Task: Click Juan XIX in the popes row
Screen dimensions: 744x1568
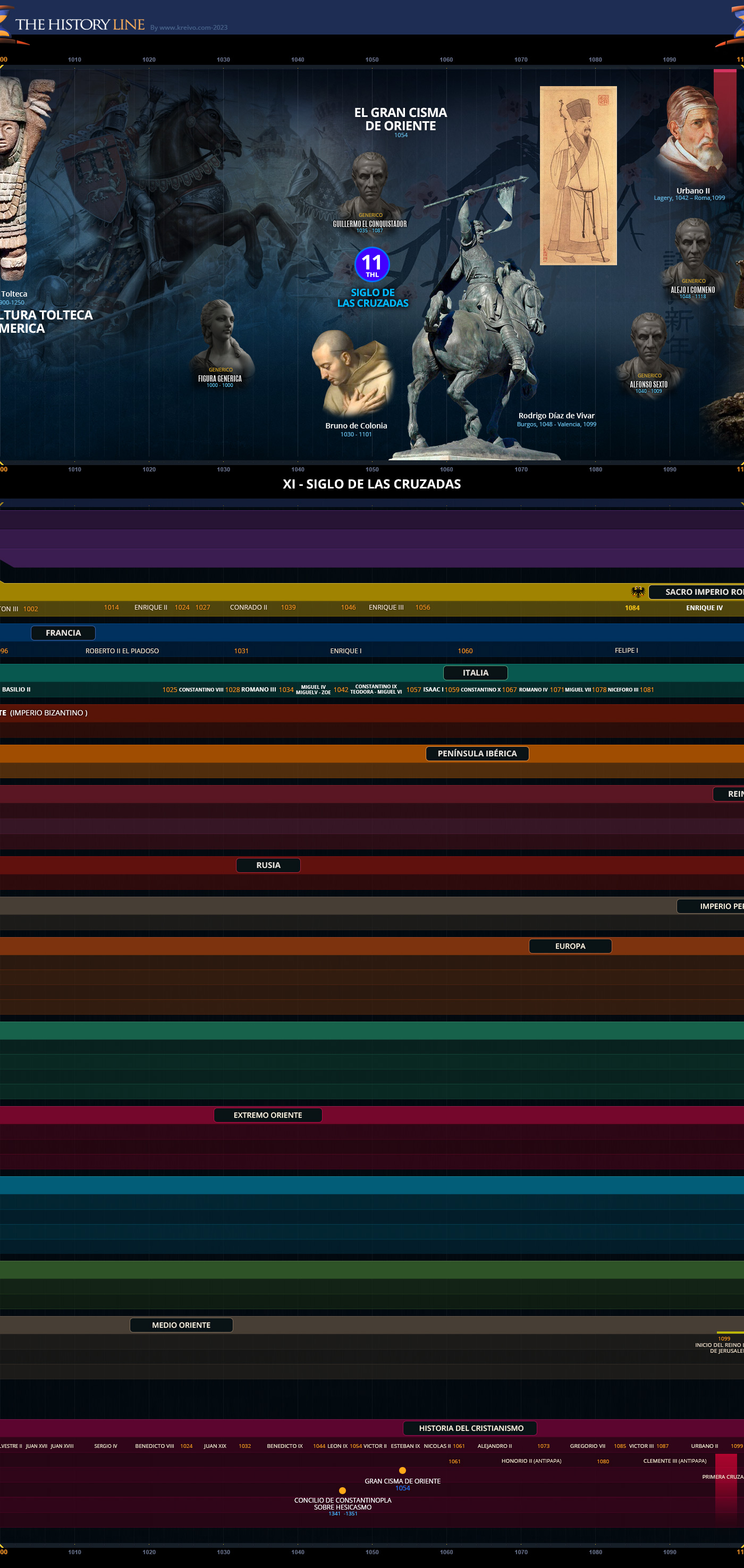Action: [215, 1446]
